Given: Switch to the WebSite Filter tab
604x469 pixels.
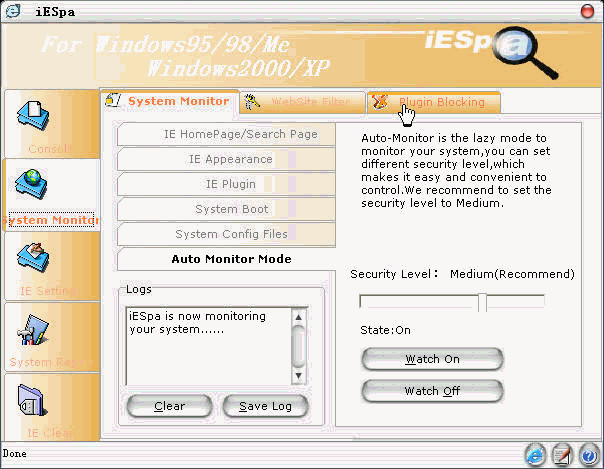Looking at the screenshot, I should click(x=302, y=102).
